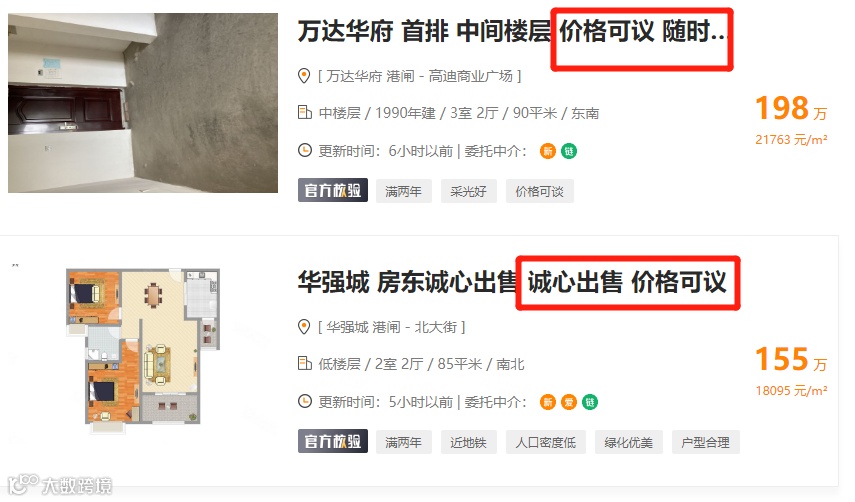855x502 pixels.
Task: Click the location pin icon for 万达华府
Action: tap(304, 76)
